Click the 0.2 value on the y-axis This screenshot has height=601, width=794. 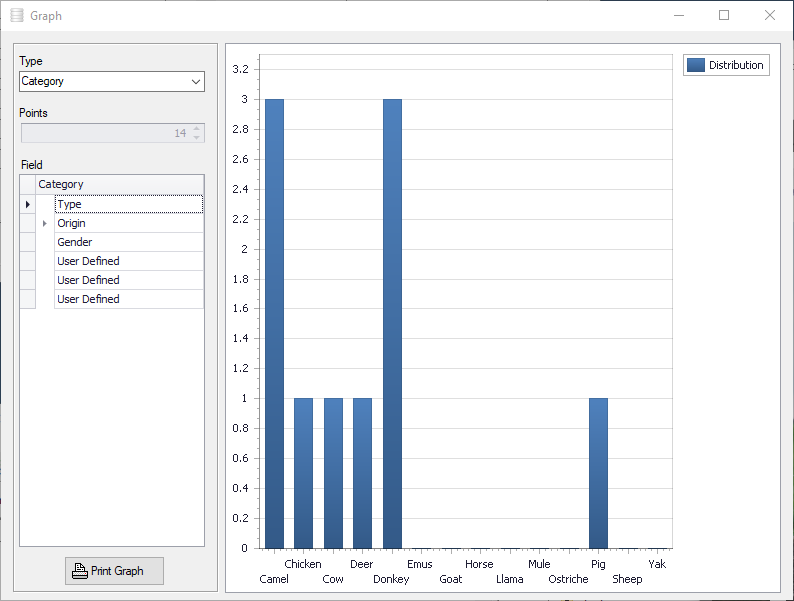tap(241, 518)
